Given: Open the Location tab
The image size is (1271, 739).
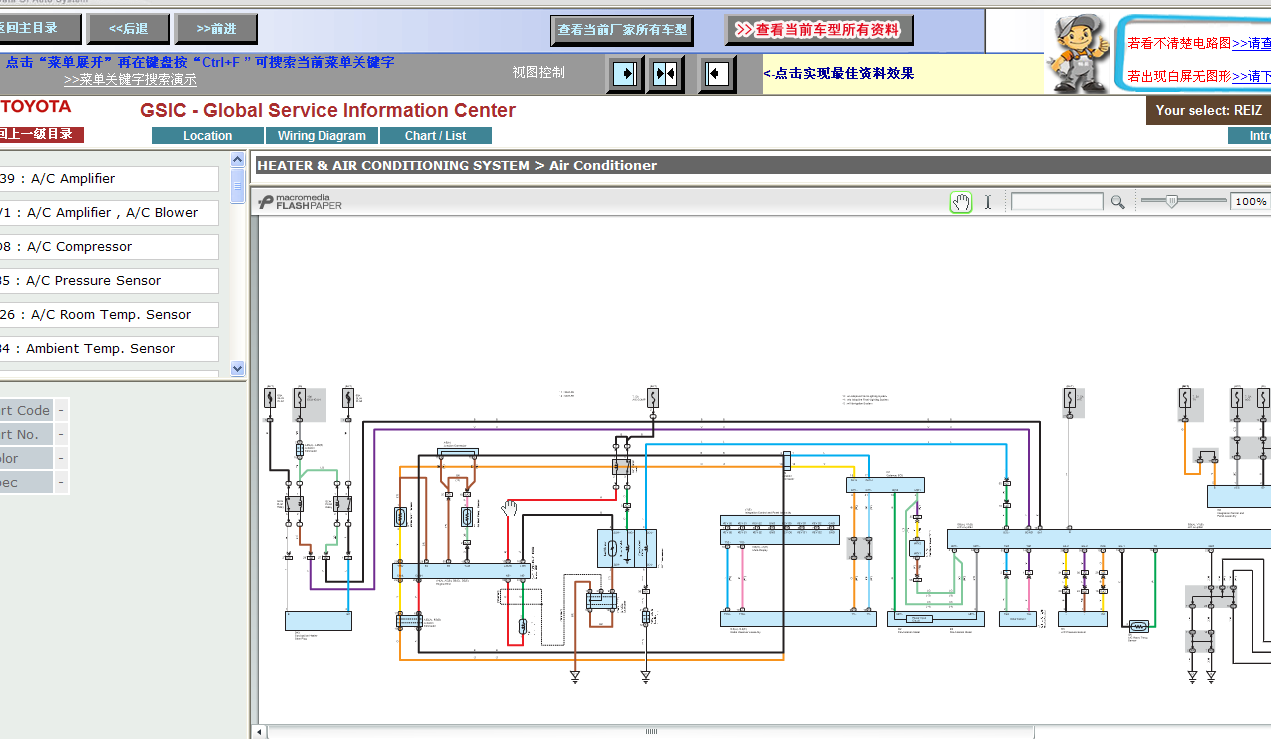Looking at the screenshot, I should [x=208, y=136].
